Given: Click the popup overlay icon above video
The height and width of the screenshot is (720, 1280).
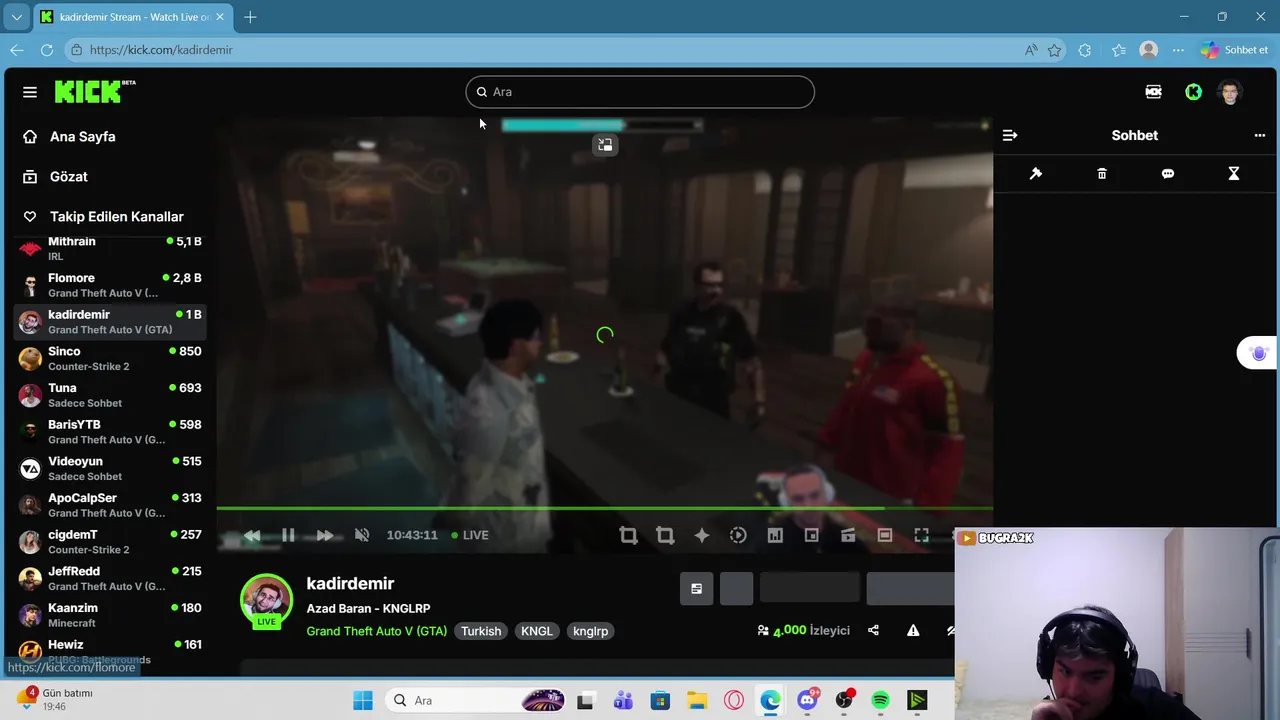Looking at the screenshot, I should tap(605, 145).
